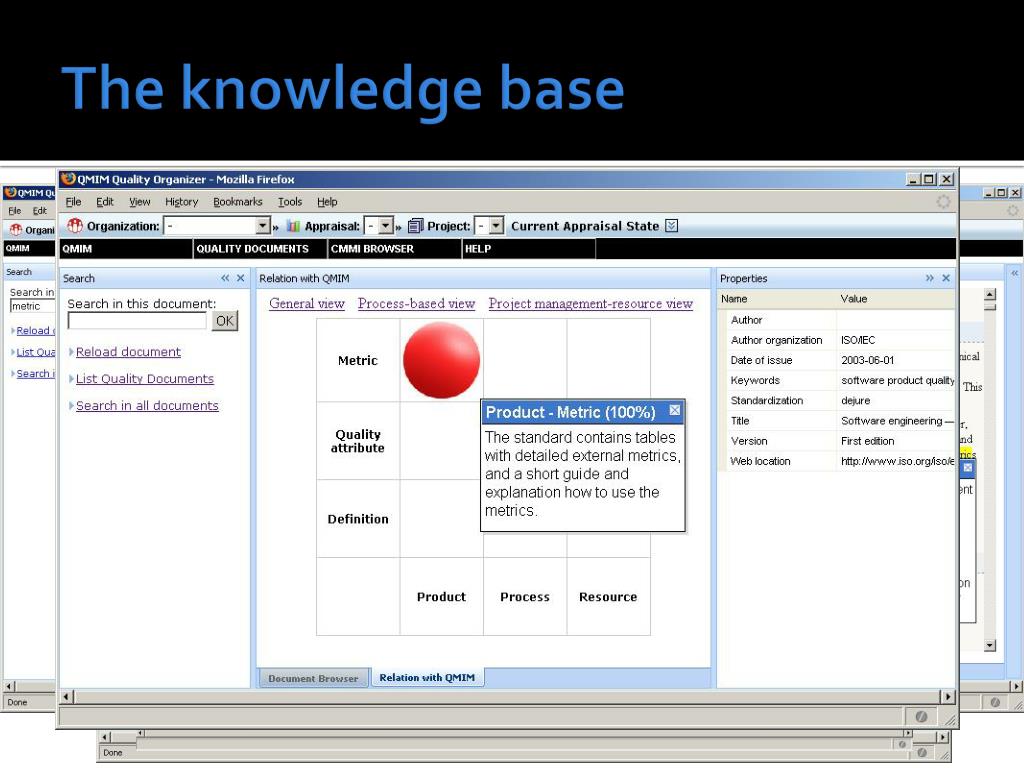1024x768 pixels.
Task: Open the View menu
Action: (x=140, y=202)
